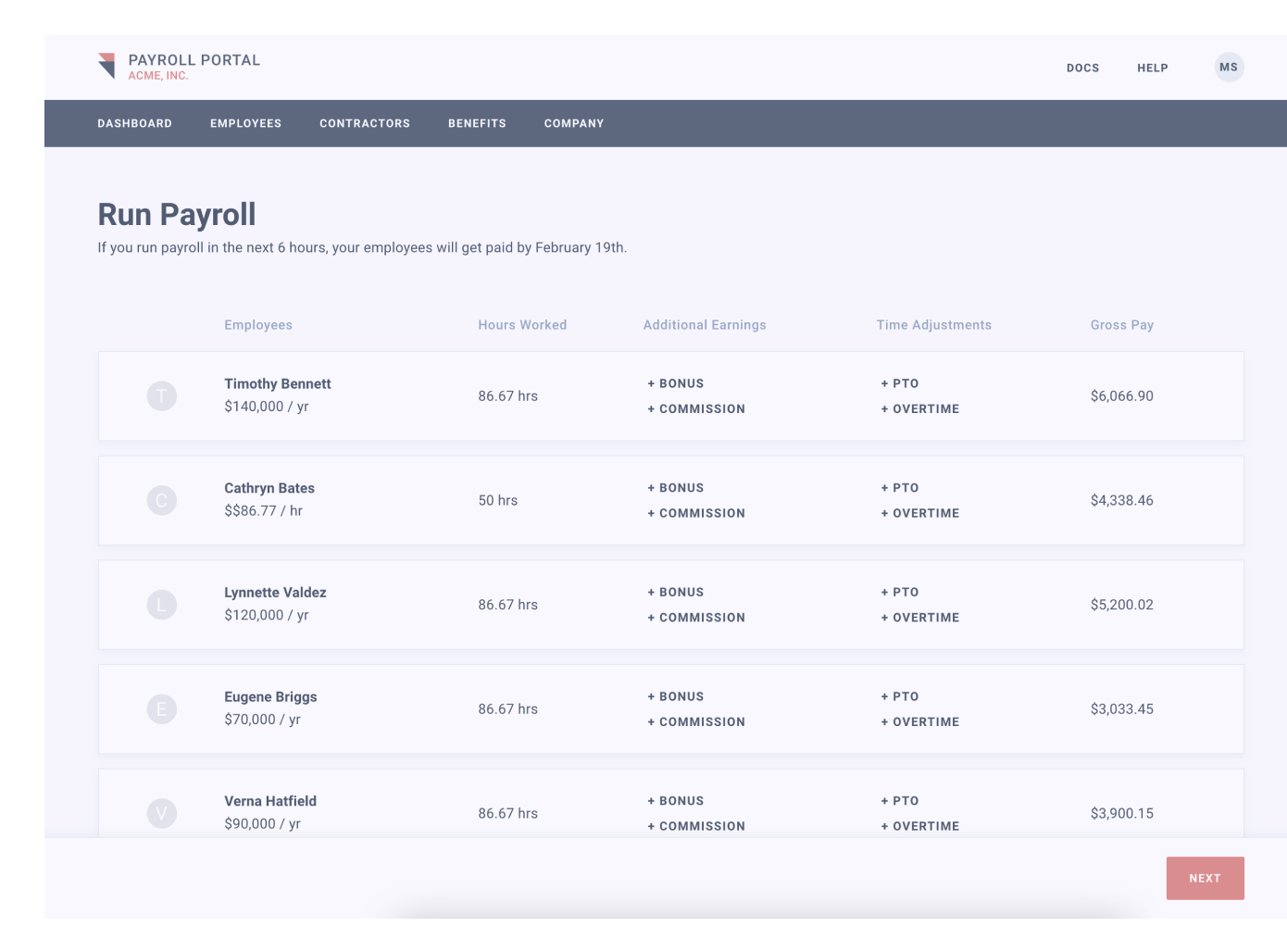Screen dimensions: 1287x952
Task: Go to the Dashboard
Action: [x=134, y=123]
